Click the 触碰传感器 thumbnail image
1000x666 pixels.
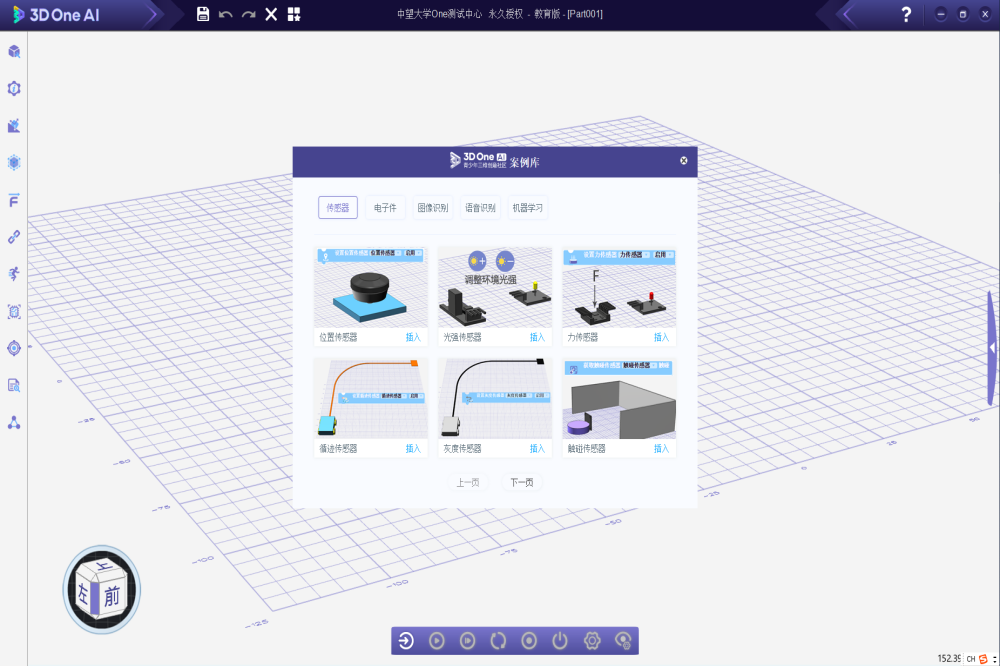(x=619, y=399)
